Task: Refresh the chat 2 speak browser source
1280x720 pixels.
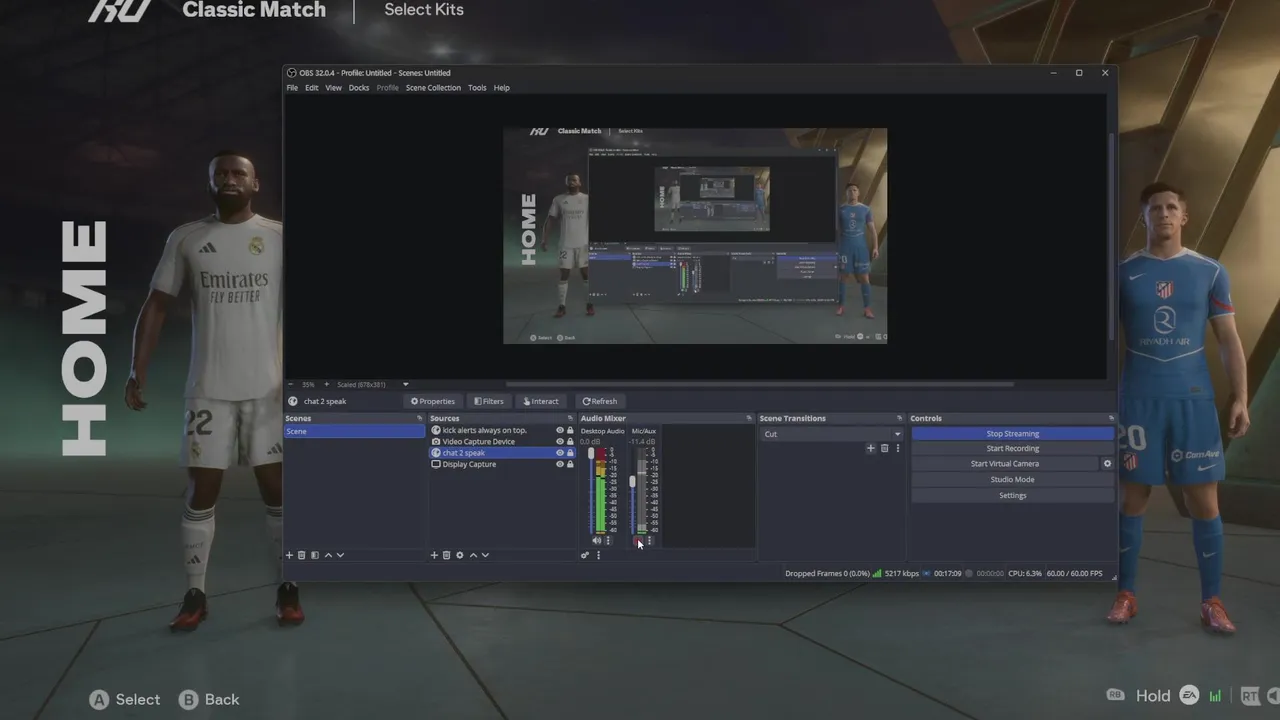Action: pos(600,401)
